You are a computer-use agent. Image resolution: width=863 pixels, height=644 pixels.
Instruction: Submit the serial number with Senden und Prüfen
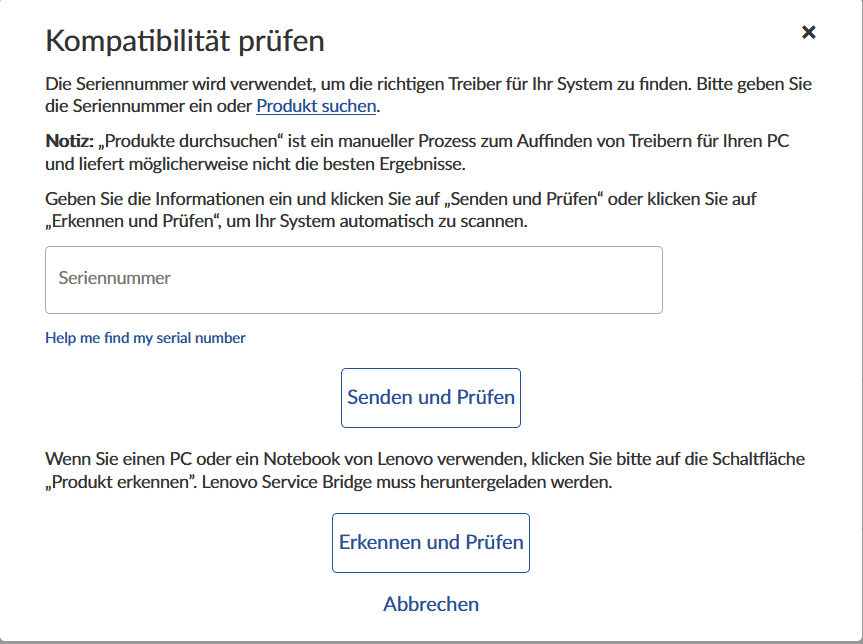(431, 398)
